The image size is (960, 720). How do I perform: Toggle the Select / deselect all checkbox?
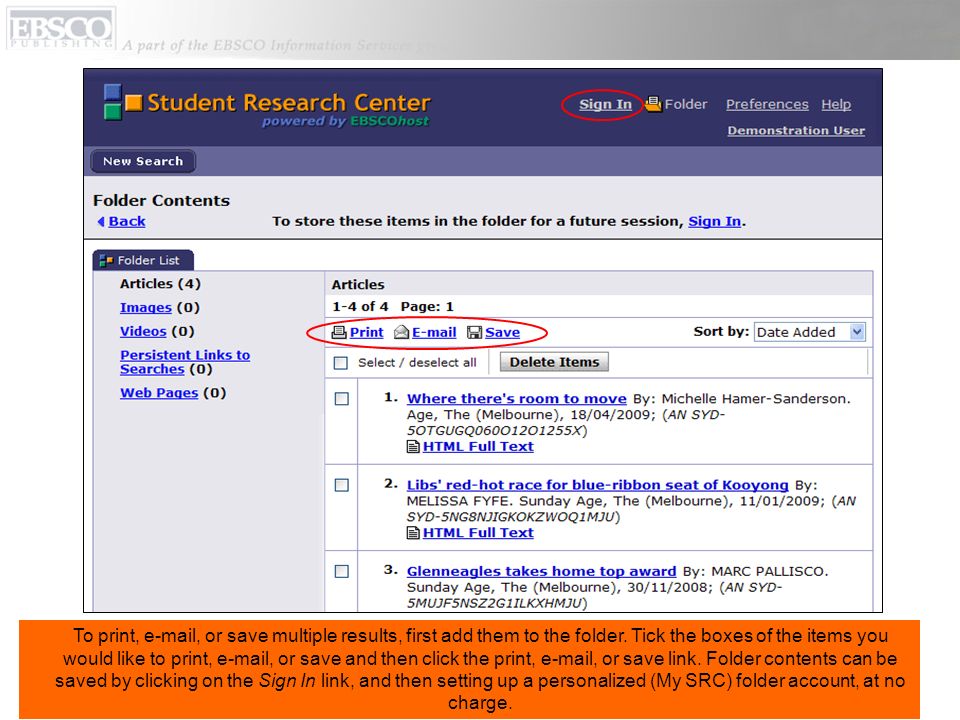(x=340, y=362)
